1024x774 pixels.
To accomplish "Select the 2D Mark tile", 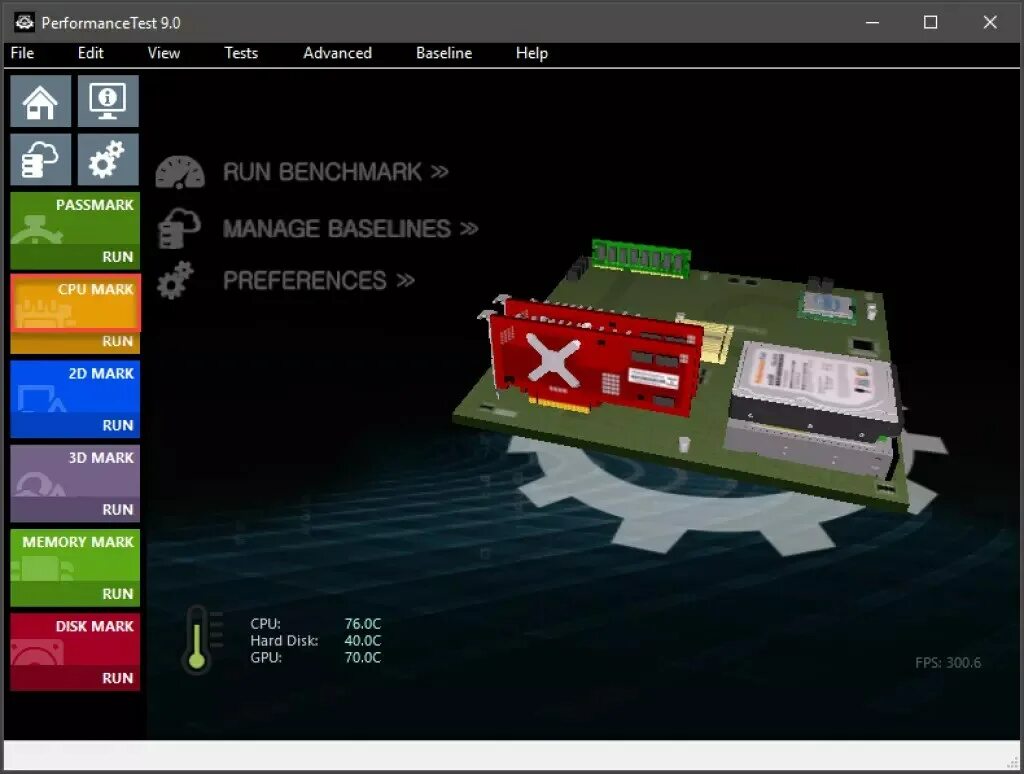I will pyautogui.click(x=75, y=387).
